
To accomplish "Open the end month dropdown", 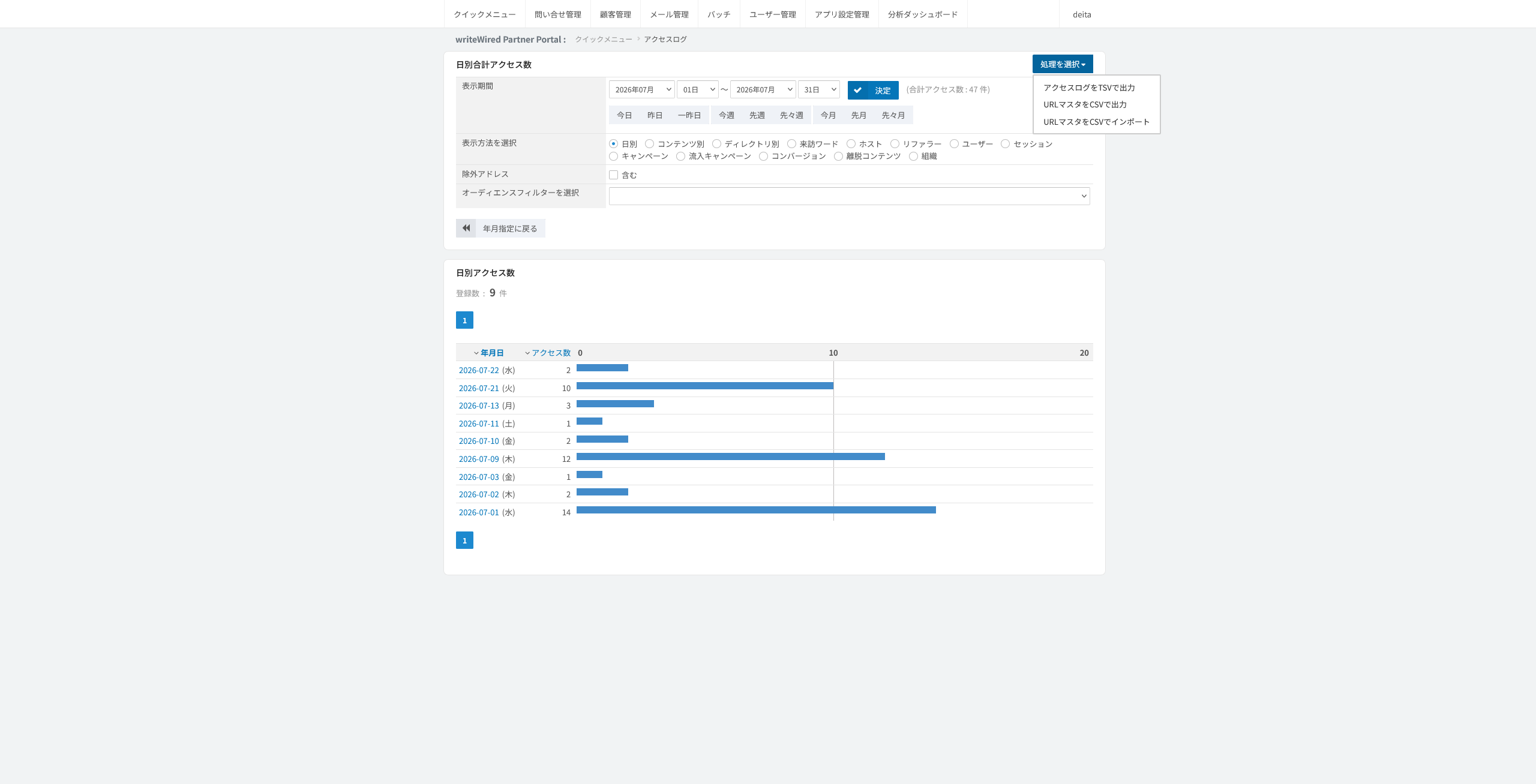I will (763, 90).
